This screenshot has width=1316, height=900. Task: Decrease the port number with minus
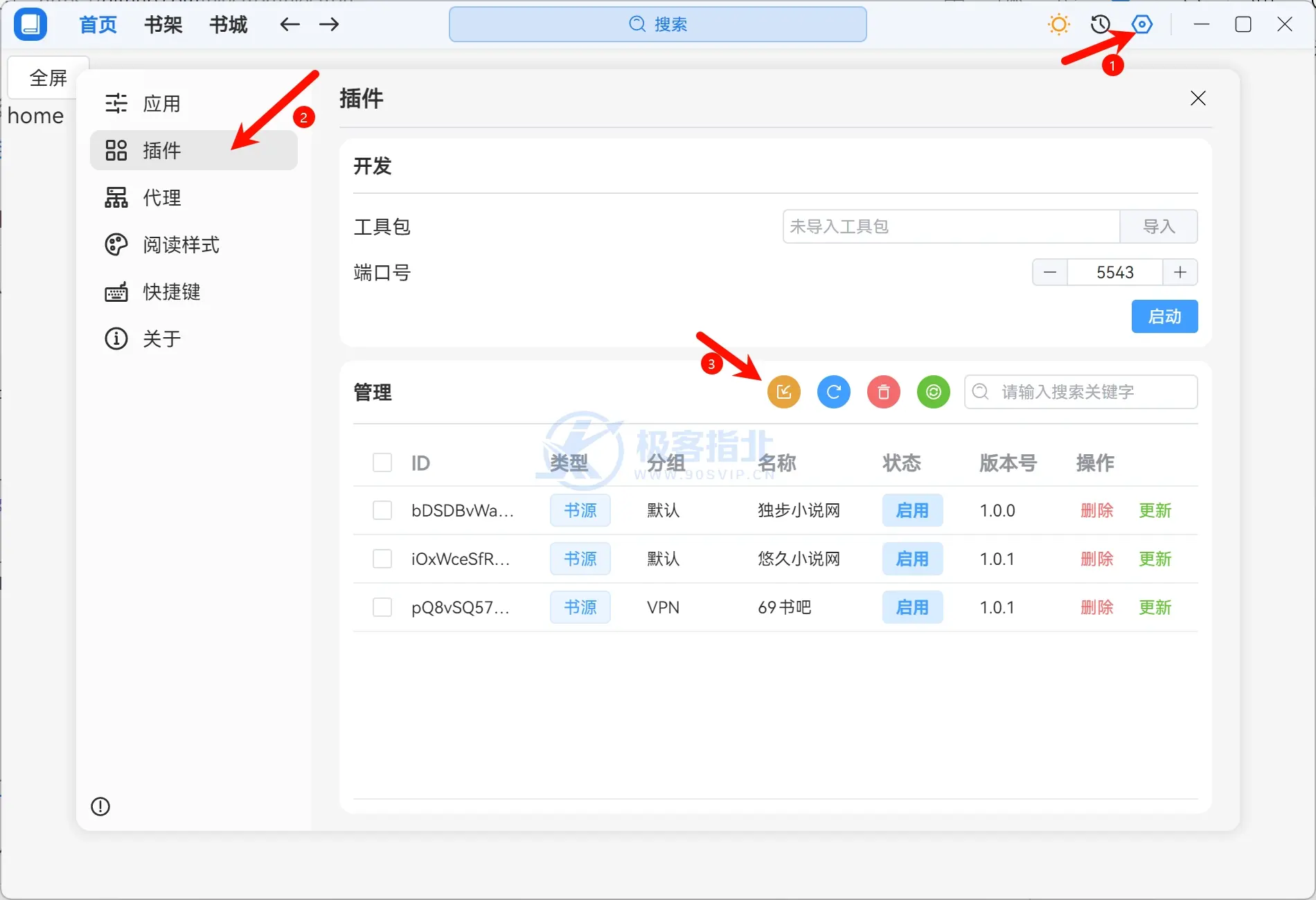pyautogui.click(x=1050, y=272)
